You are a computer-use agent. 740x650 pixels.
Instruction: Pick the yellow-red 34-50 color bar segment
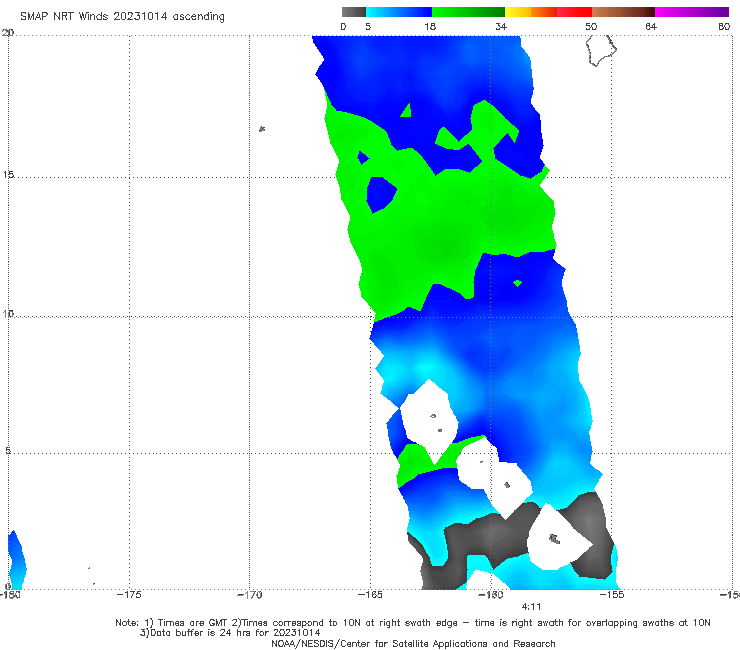pos(548,12)
